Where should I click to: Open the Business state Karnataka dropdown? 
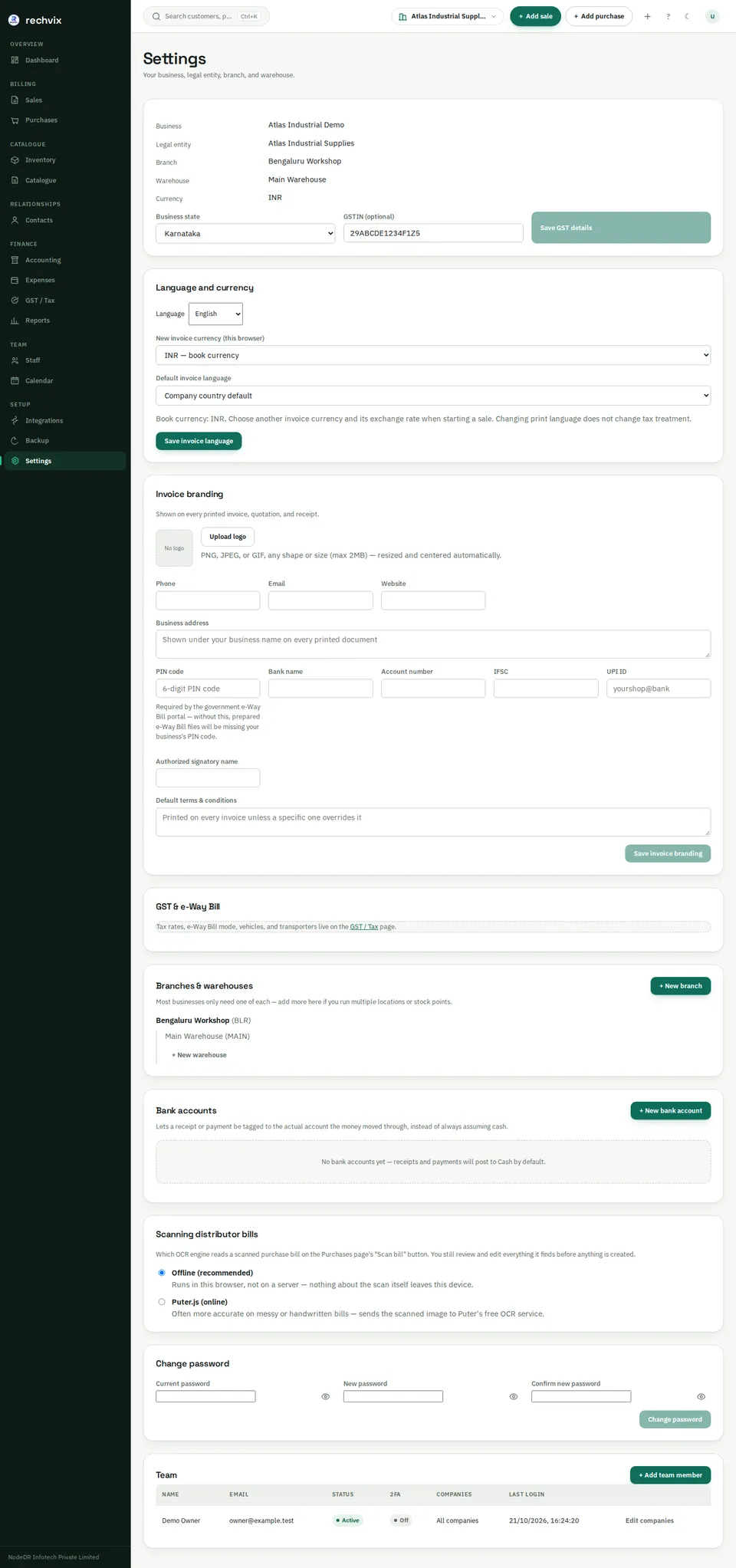pos(245,233)
